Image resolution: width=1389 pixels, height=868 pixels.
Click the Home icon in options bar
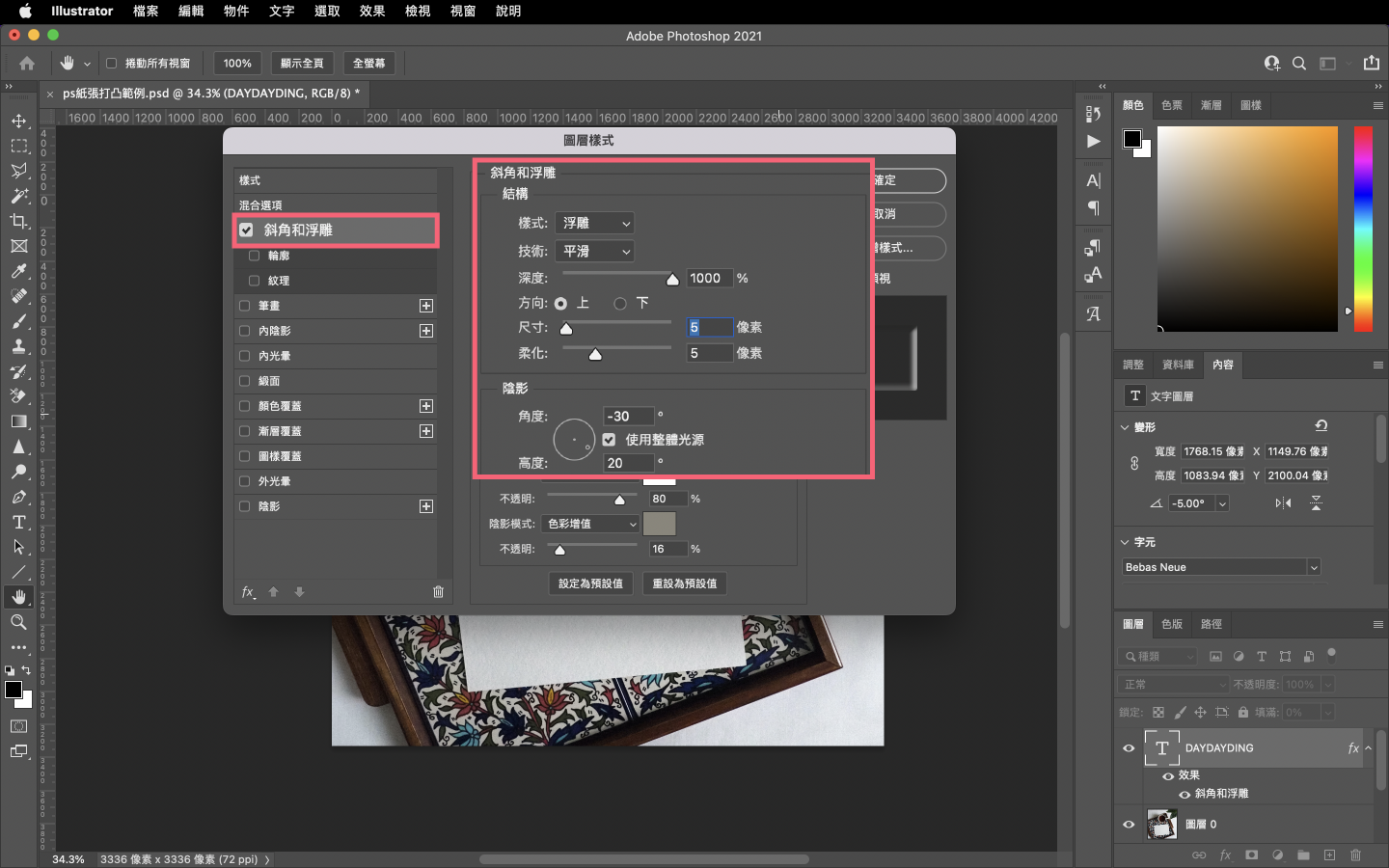(x=27, y=64)
